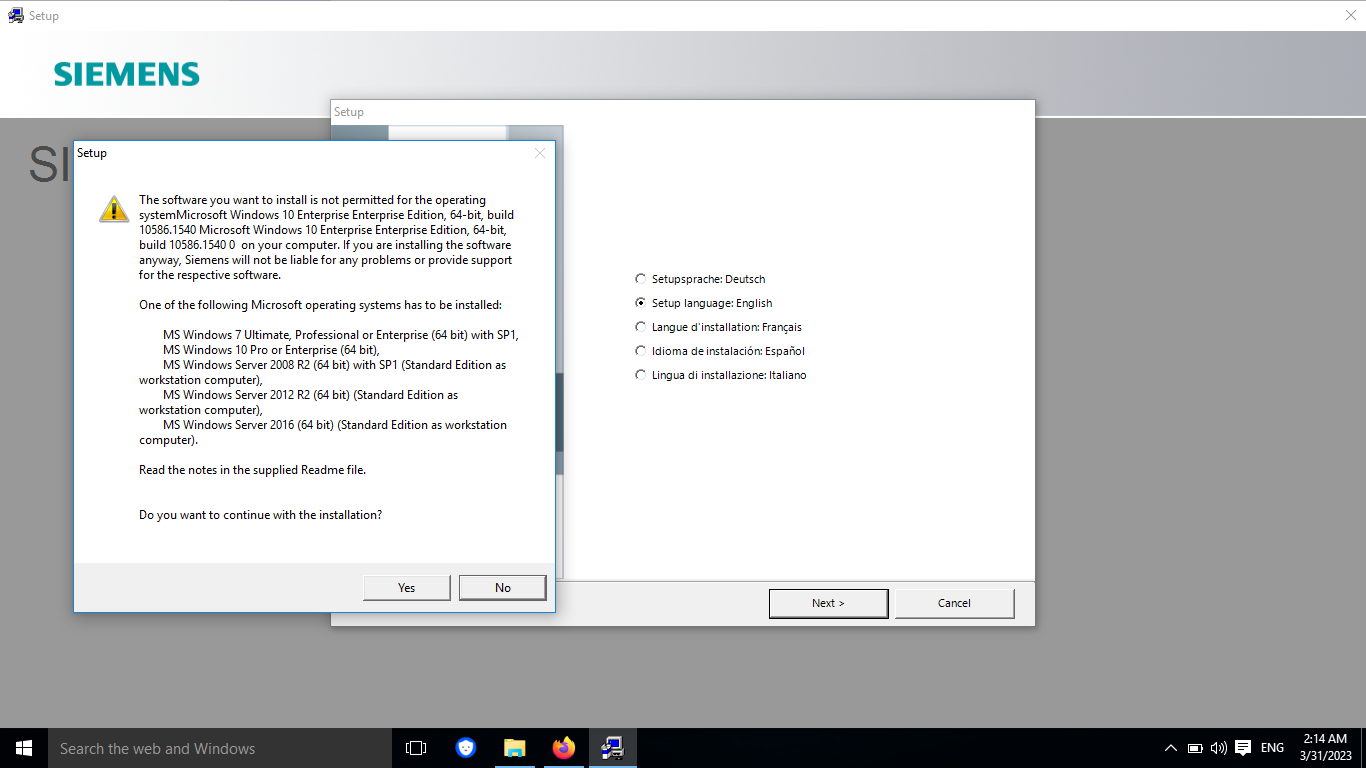This screenshot has width=1366, height=768.
Task: Launch Firefox from the taskbar
Action: click(564, 748)
